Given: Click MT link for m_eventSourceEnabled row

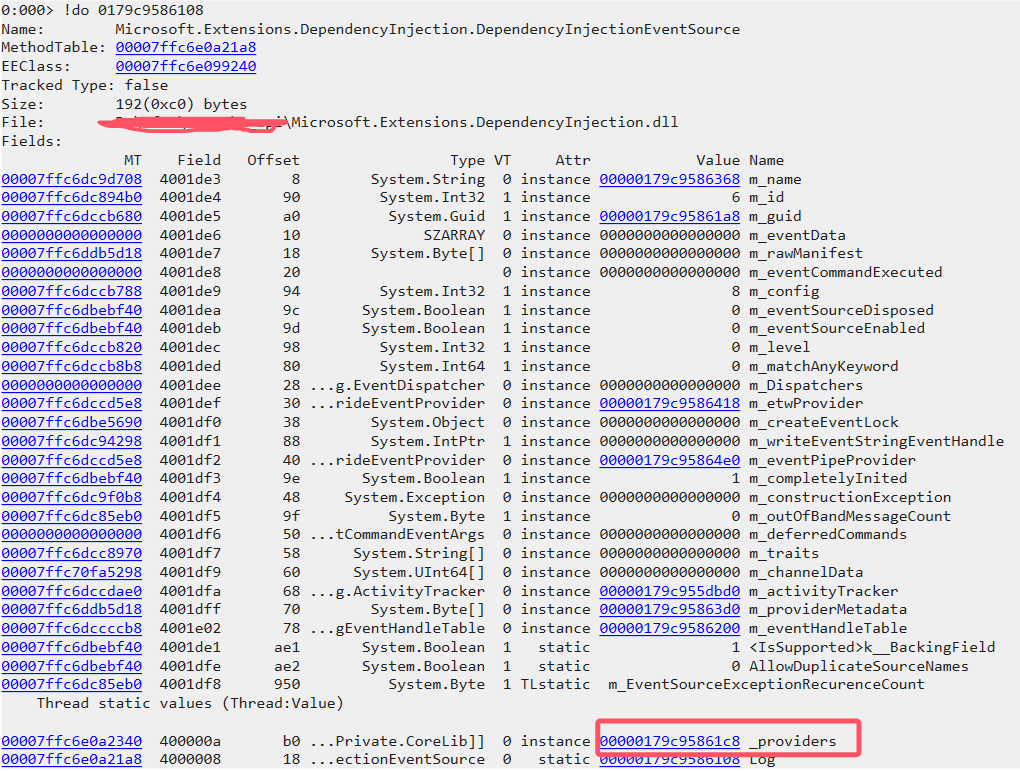Looking at the screenshot, I should [x=72, y=329].
